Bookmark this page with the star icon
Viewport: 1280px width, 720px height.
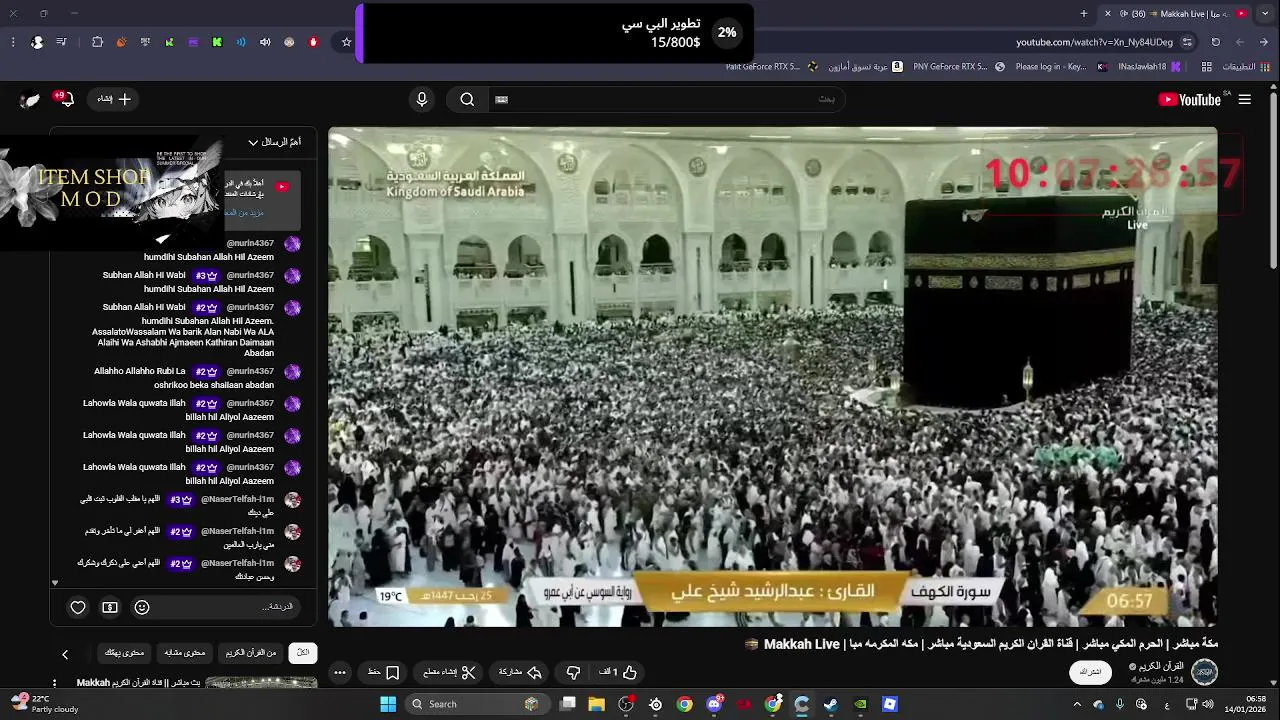click(346, 42)
